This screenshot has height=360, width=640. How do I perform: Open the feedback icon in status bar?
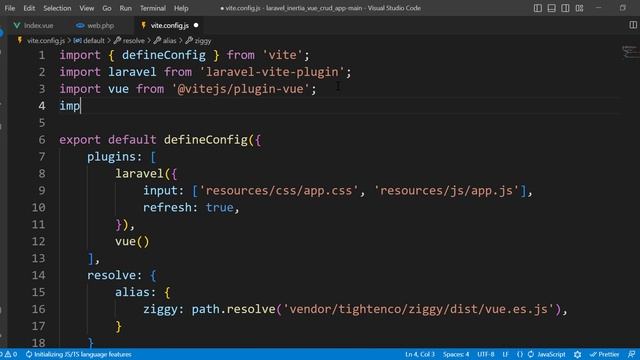[631, 354]
